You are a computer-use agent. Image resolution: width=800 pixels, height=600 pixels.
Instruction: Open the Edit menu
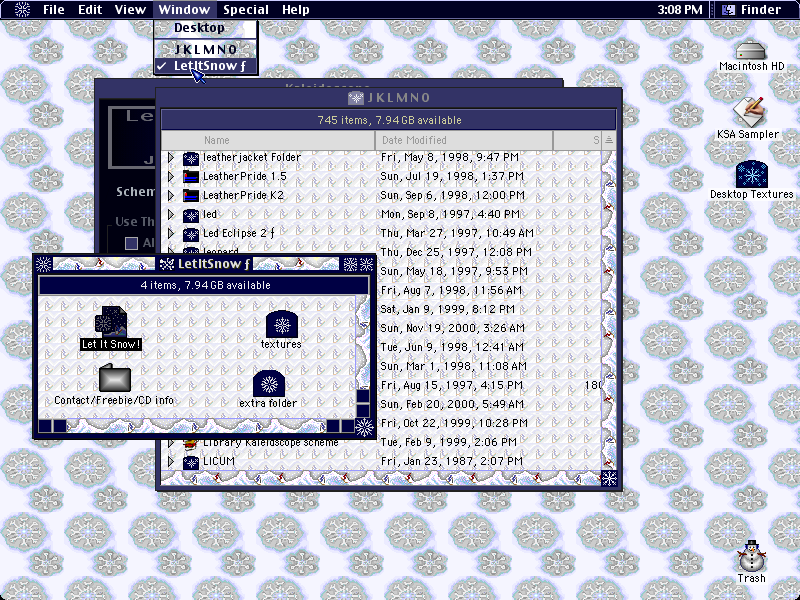pyautogui.click(x=90, y=9)
